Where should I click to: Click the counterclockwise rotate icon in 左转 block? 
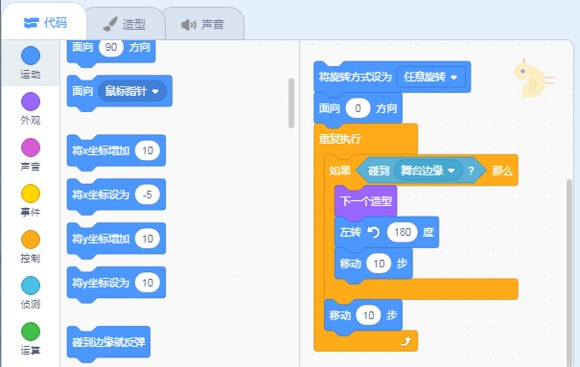pyautogui.click(x=374, y=232)
